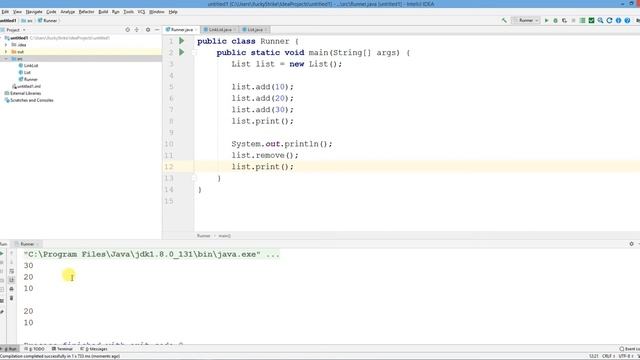Select LinkList class in project tree
Screen dimensions: 640x360
coord(28,66)
